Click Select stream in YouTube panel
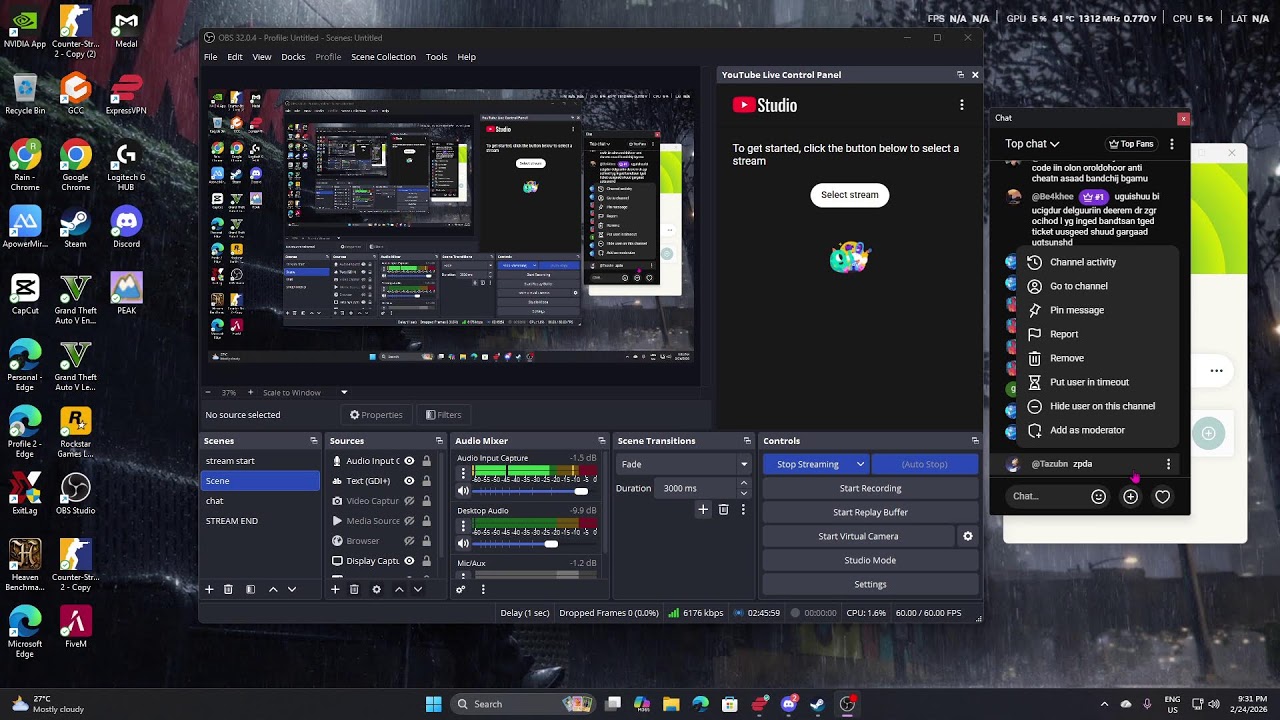Image resolution: width=1280 pixels, height=720 pixels. 850,195
